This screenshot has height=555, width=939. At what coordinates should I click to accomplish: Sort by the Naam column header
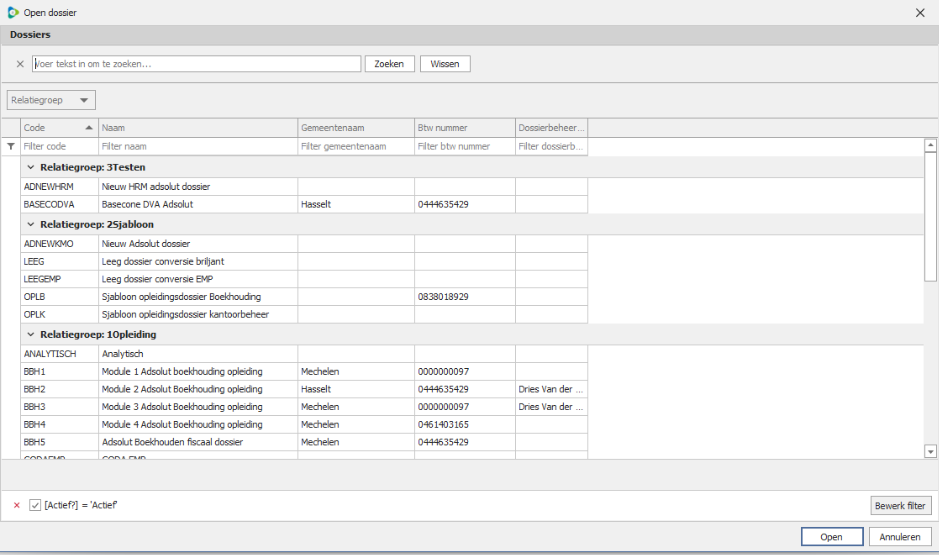198,128
